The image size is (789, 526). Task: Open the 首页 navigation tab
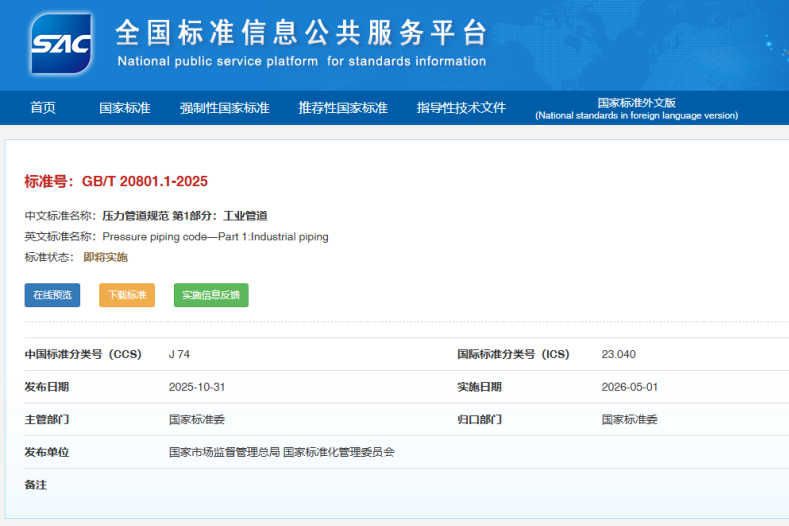point(43,108)
